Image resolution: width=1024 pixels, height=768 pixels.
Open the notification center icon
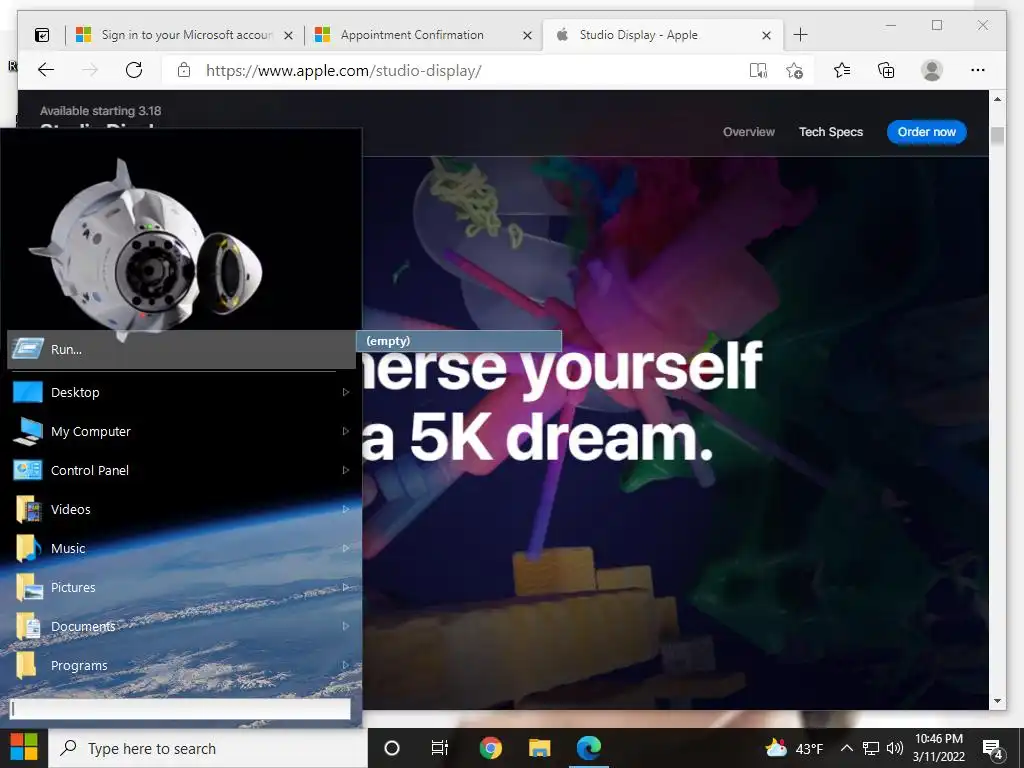993,748
